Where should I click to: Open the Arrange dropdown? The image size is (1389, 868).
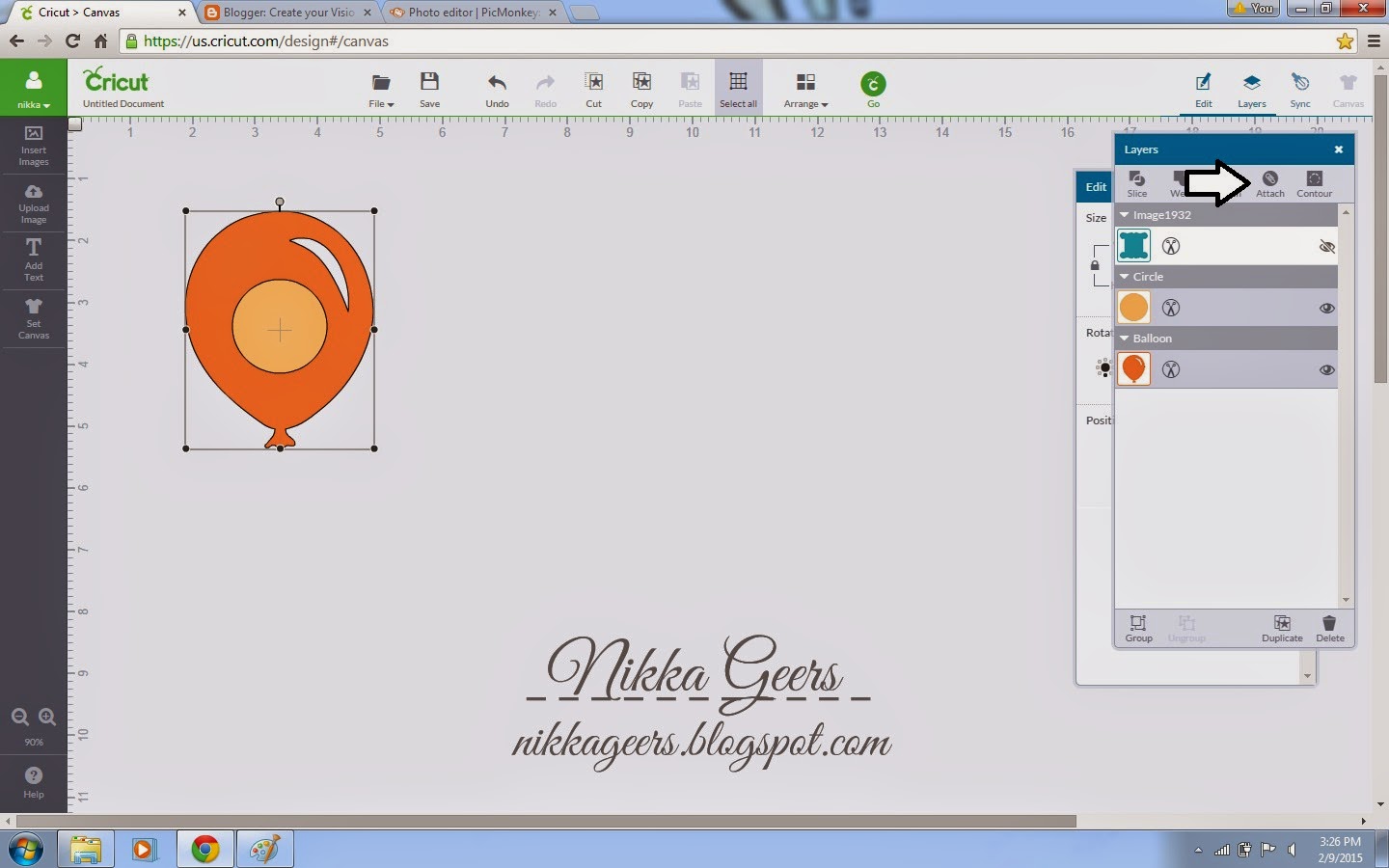[805, 89]
